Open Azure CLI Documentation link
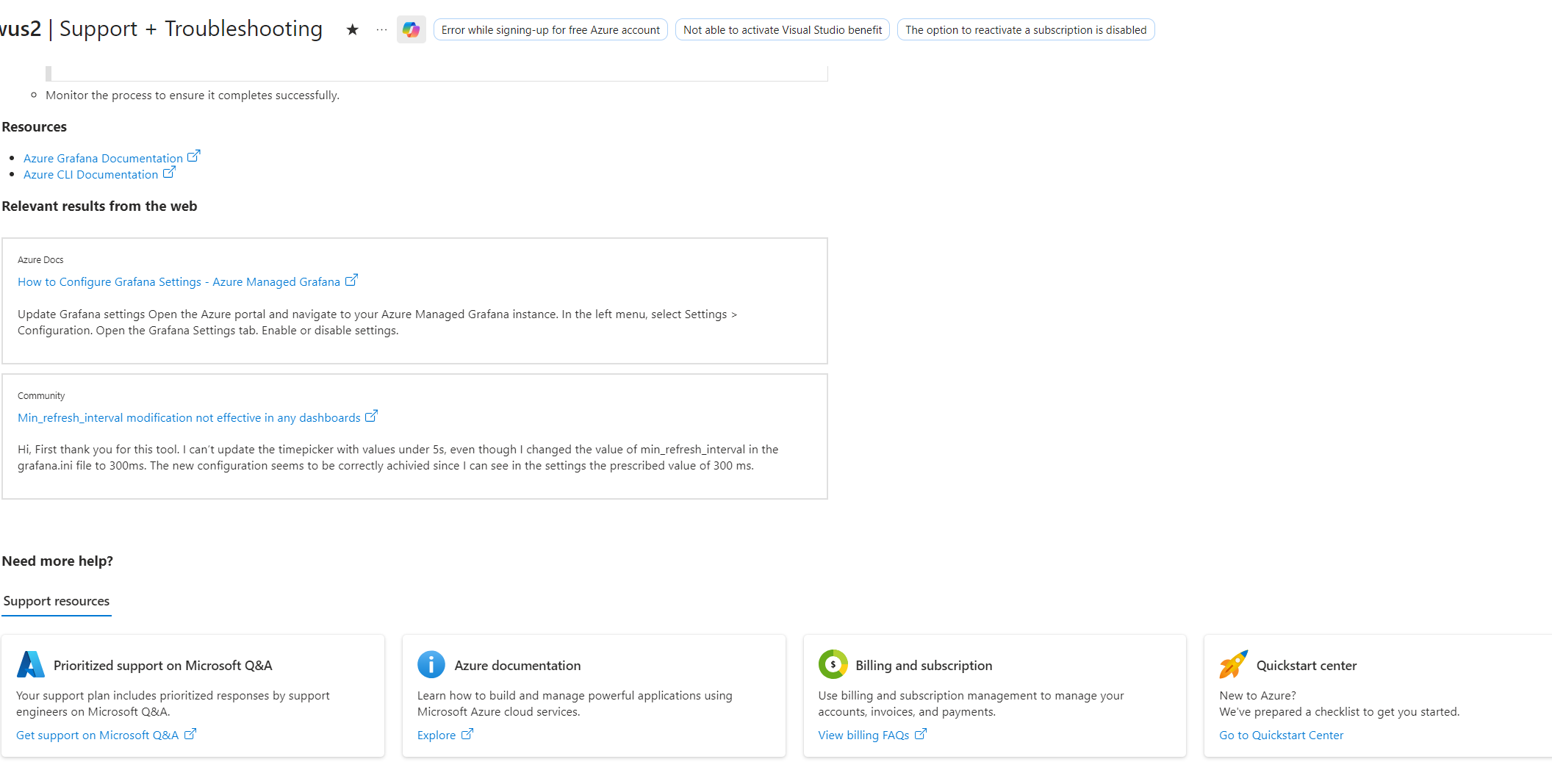The width and height of the screenshot is (1552, 784). tap(90, 174)
